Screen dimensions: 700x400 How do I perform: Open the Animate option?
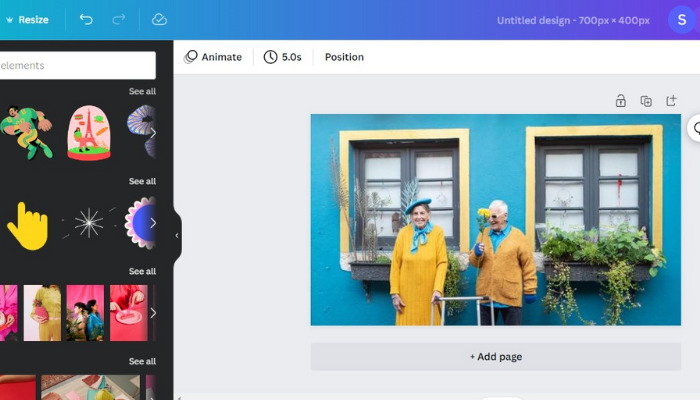(x=213, y=57)
